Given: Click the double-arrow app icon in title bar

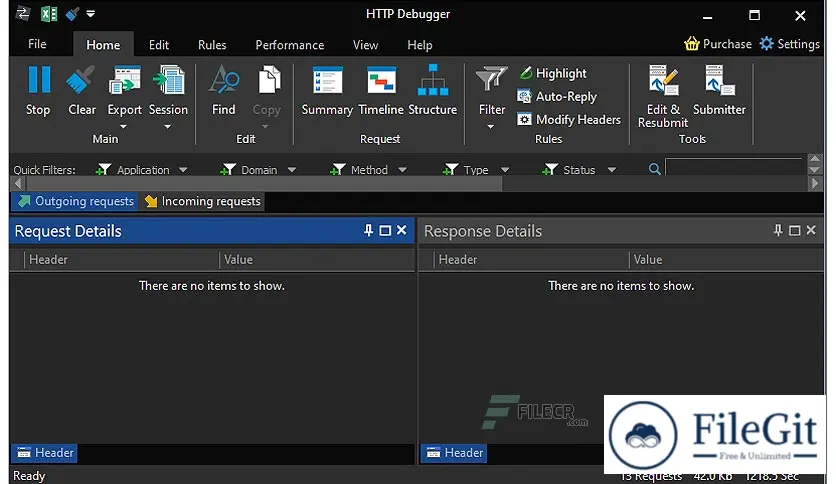Looking at the screenshot, I should coord(23,13).
